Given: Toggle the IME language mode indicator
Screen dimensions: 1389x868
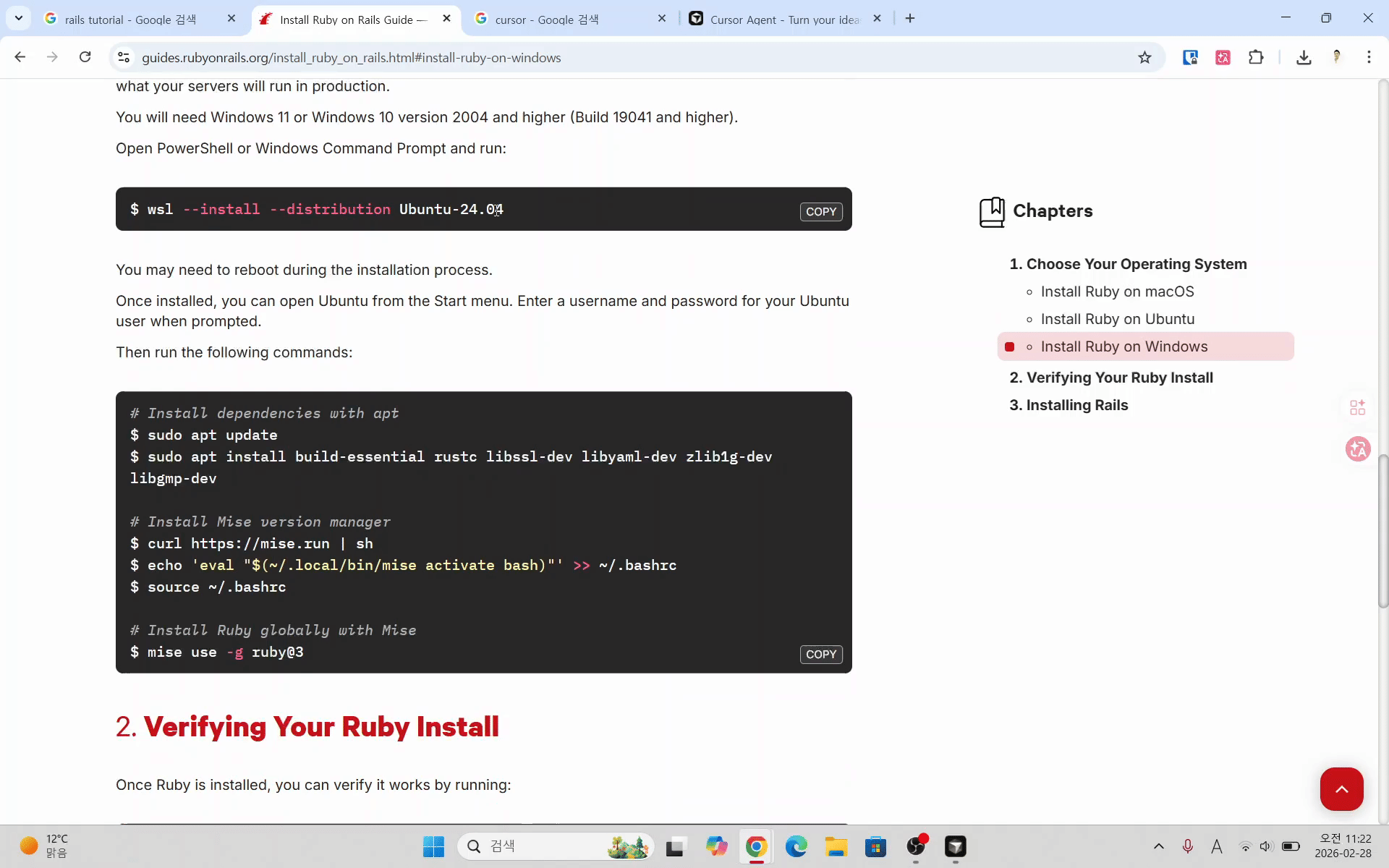Looking at the screenshot, I should 1217,846.
